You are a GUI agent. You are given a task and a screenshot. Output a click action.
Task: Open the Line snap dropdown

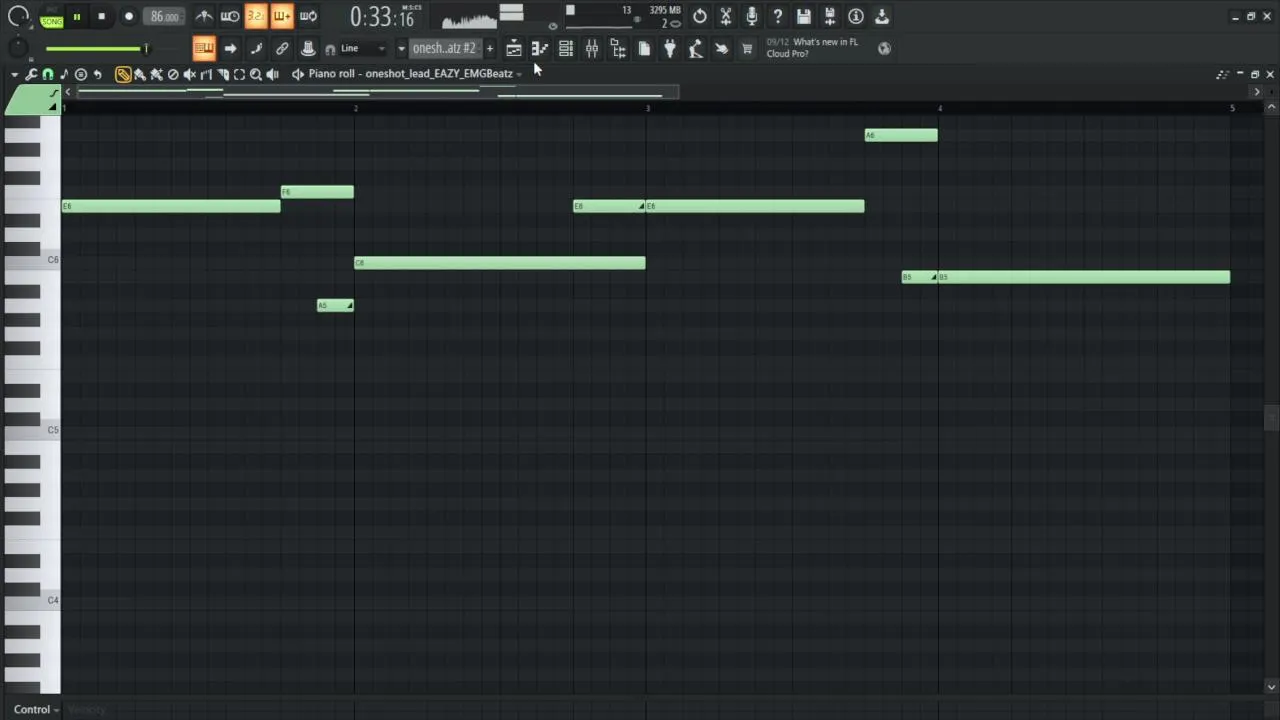(363, 48)
